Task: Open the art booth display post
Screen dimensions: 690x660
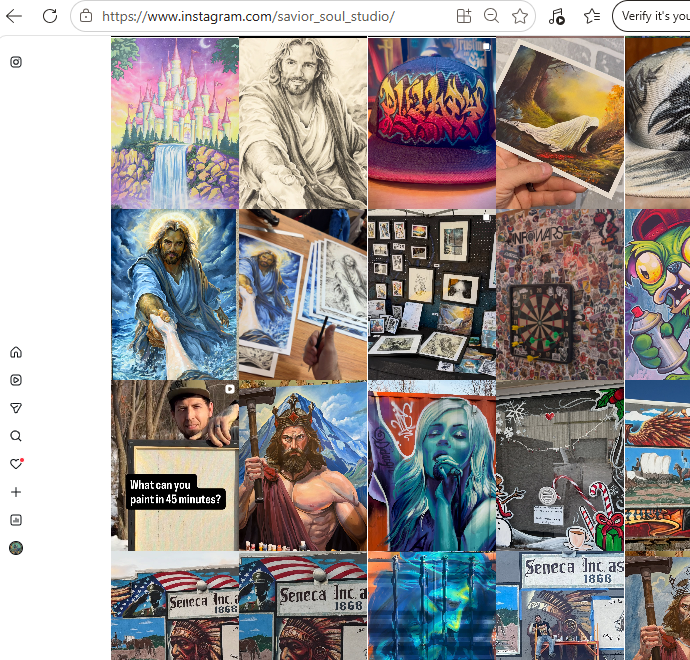Action: point(432,294)
